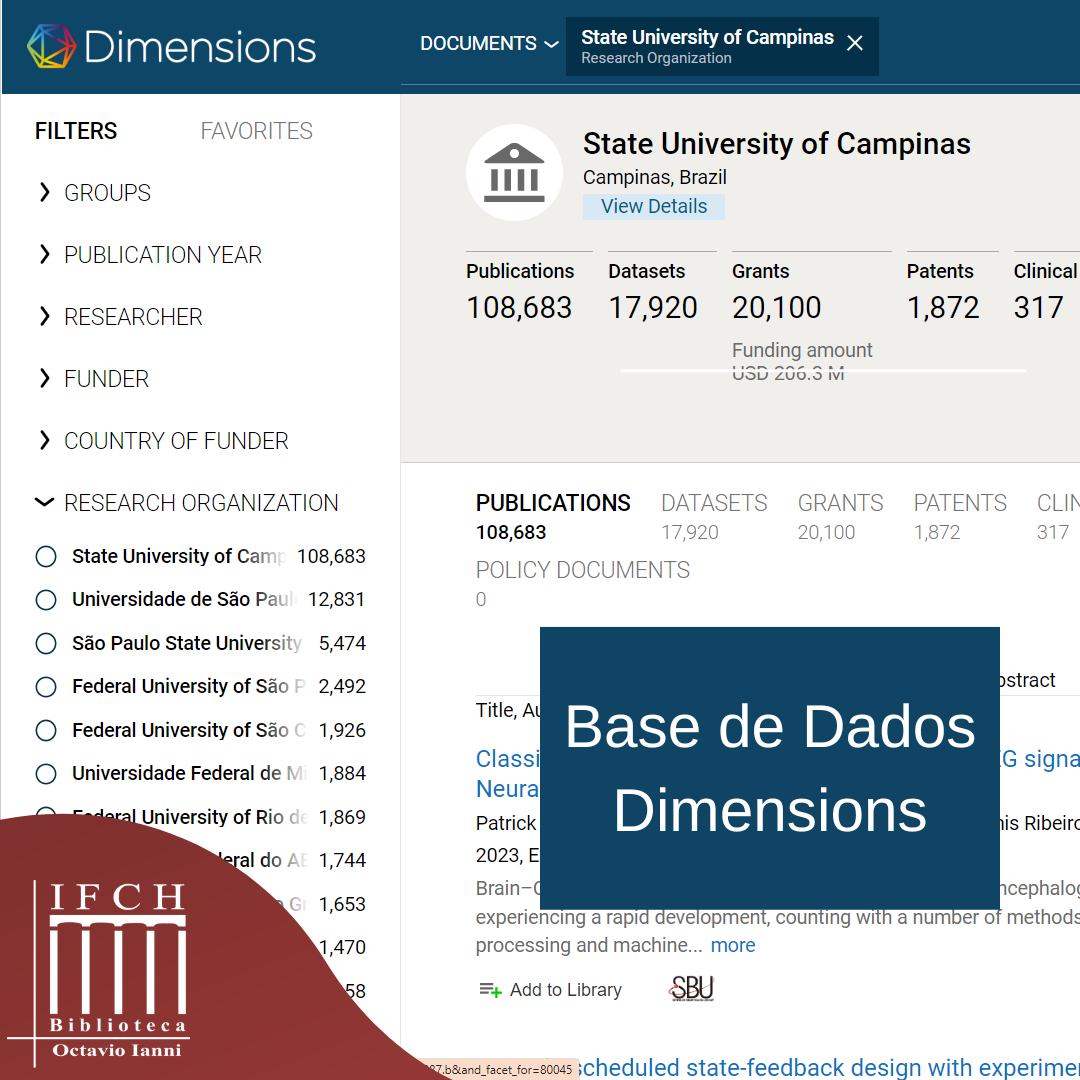1080x1080 pixels.
Task: Switch to the FAVORITES tab
Action: click(256, 131)
